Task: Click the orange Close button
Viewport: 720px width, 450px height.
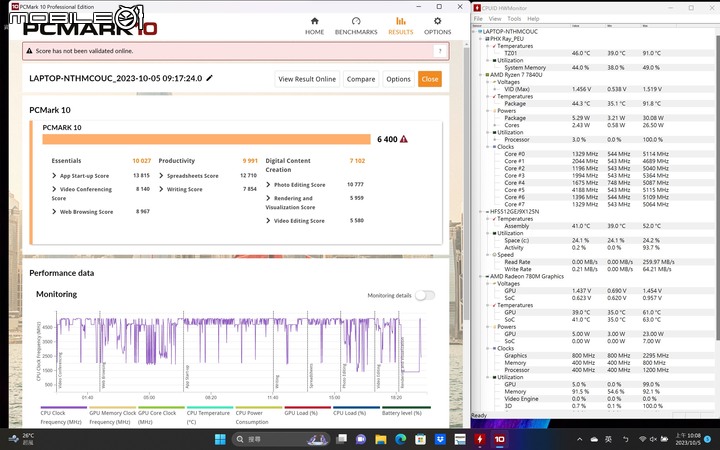Action: (x=430, y=79)
